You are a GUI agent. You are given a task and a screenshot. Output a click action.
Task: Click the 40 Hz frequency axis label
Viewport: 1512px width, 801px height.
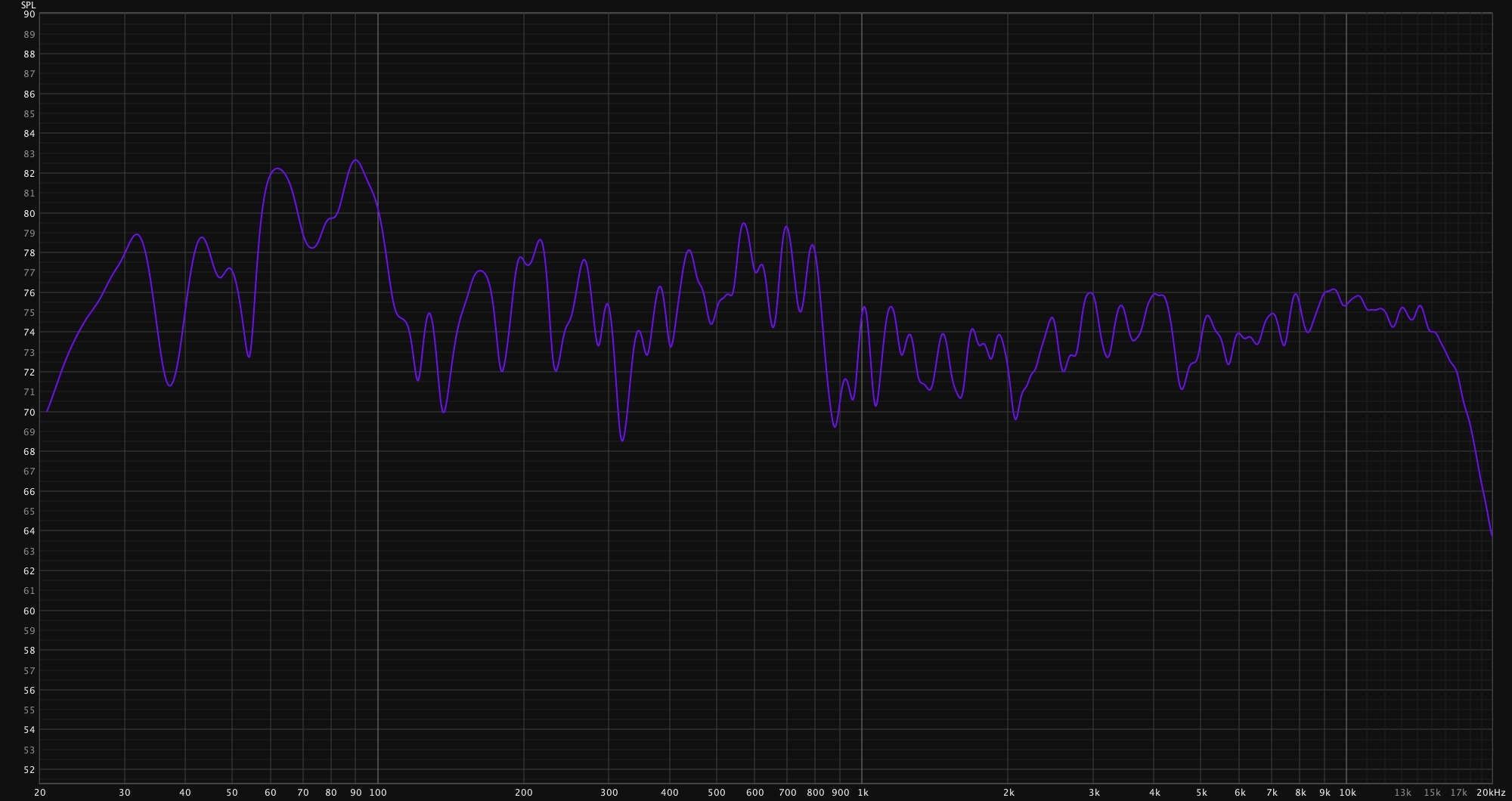185,793
